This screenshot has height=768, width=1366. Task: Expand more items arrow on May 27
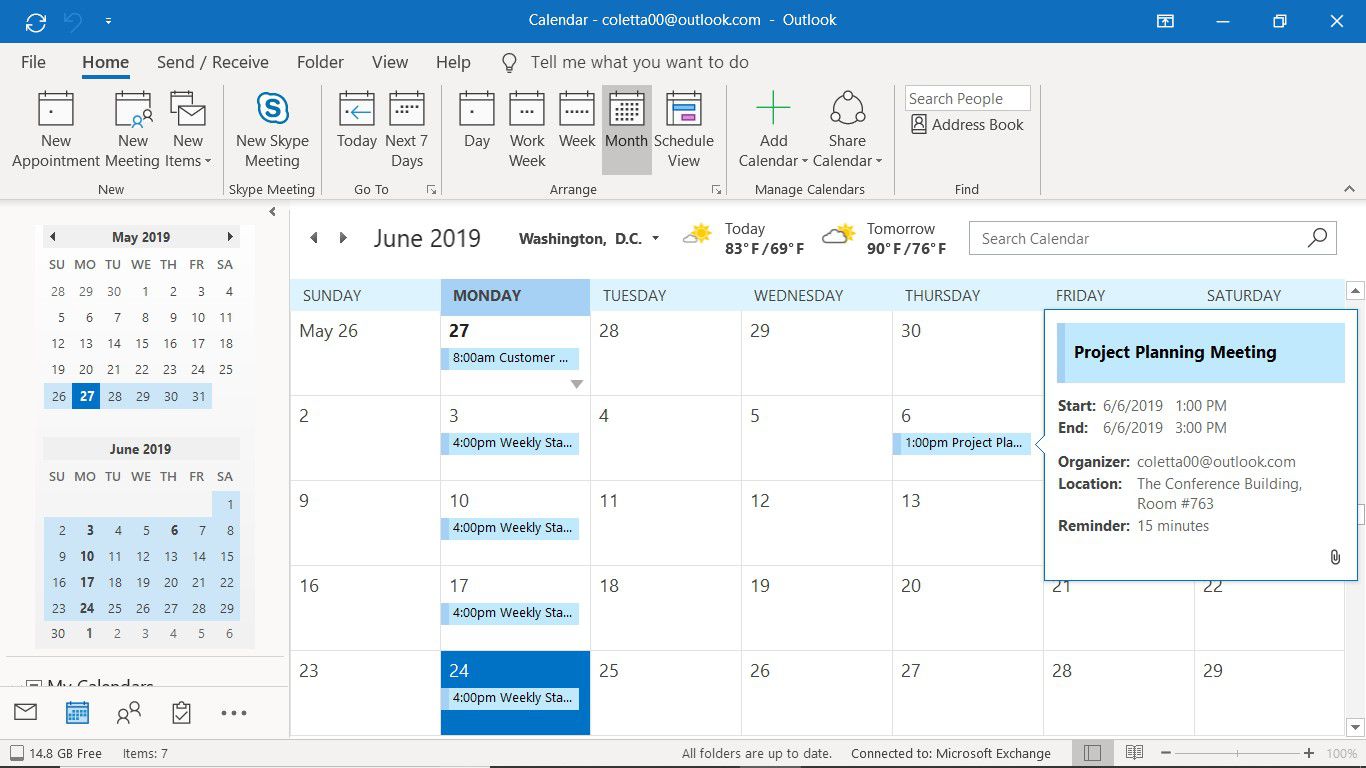tap(576, 384)
